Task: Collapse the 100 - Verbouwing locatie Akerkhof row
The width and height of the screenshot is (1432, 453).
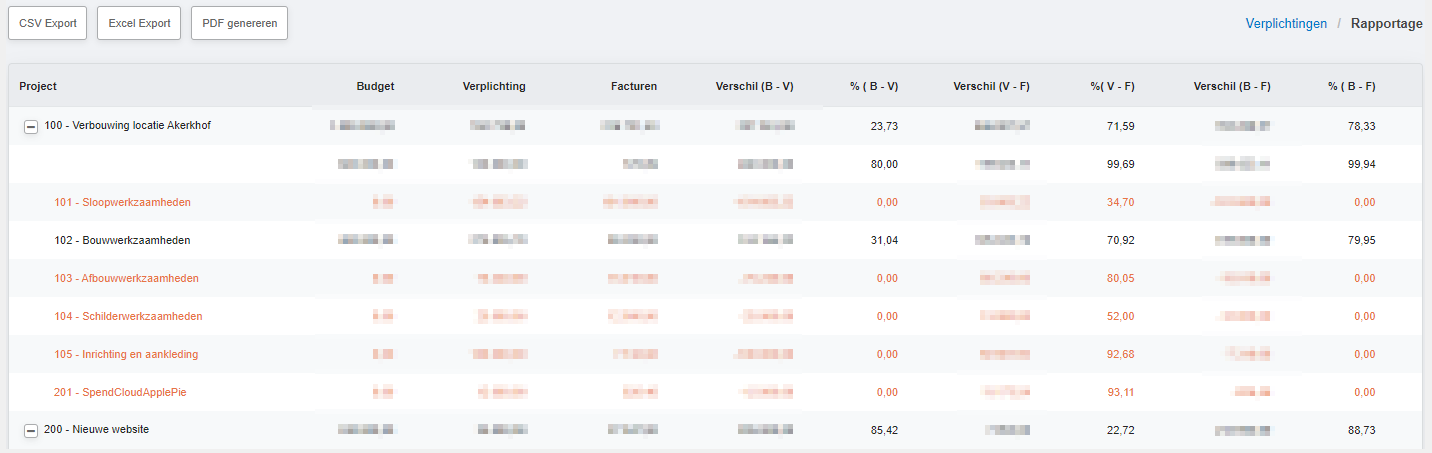Action: [x=31, y=127]
